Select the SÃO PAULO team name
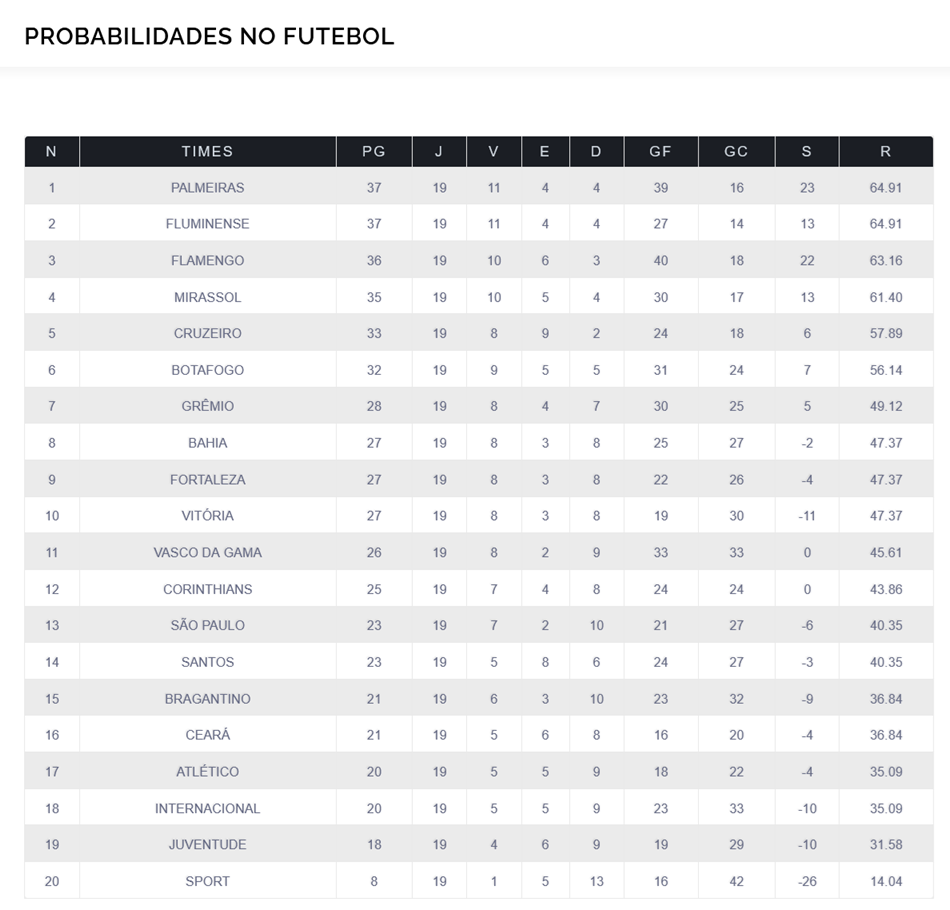The height and width of the screenshot is (910, 950). [207, 625]
